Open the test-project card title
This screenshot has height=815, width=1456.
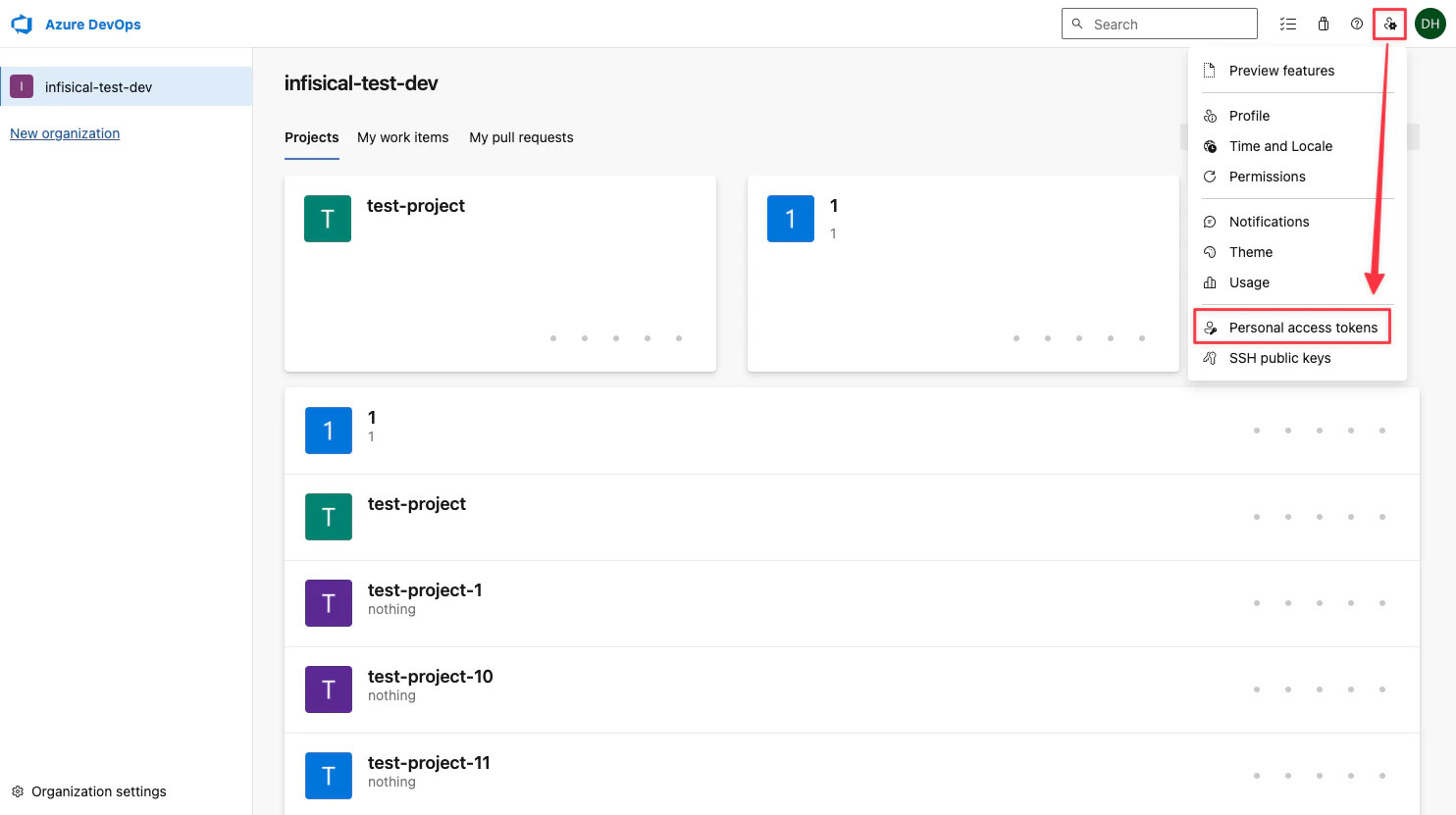pos(416,206)
